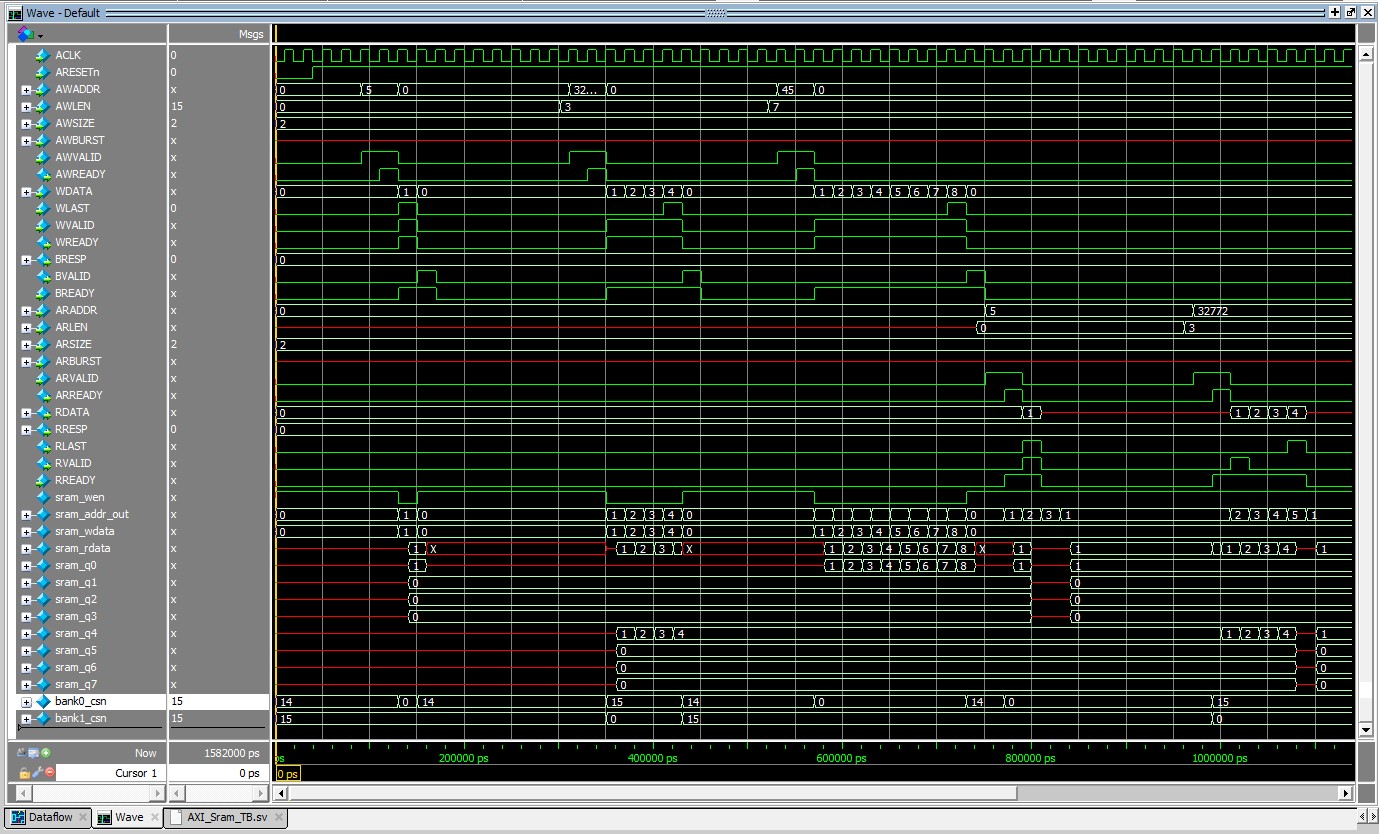Click the Cursor 1 value 0 ps

[x=249, y=773]
